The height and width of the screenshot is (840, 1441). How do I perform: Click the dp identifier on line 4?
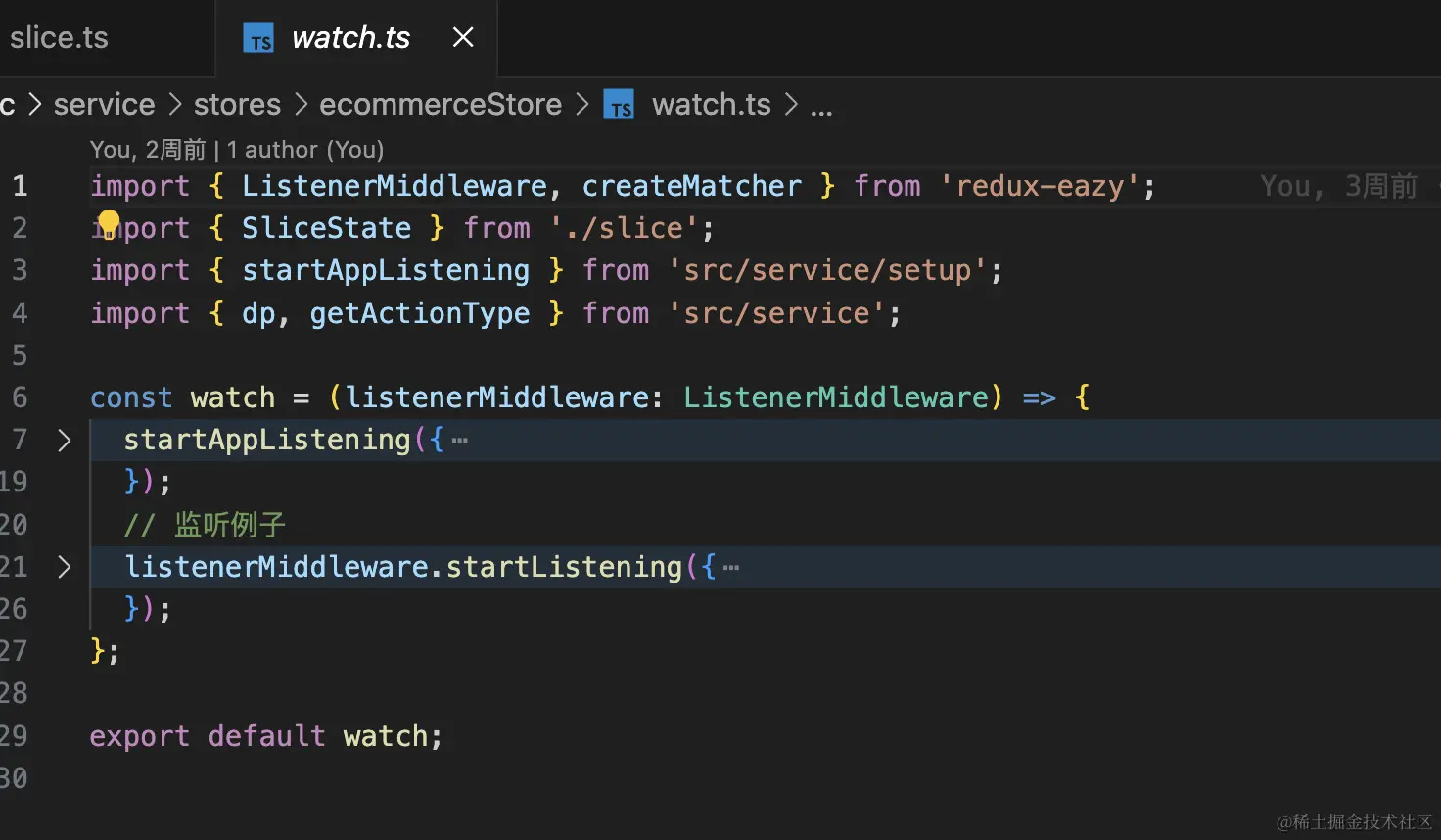click(258, 313)
